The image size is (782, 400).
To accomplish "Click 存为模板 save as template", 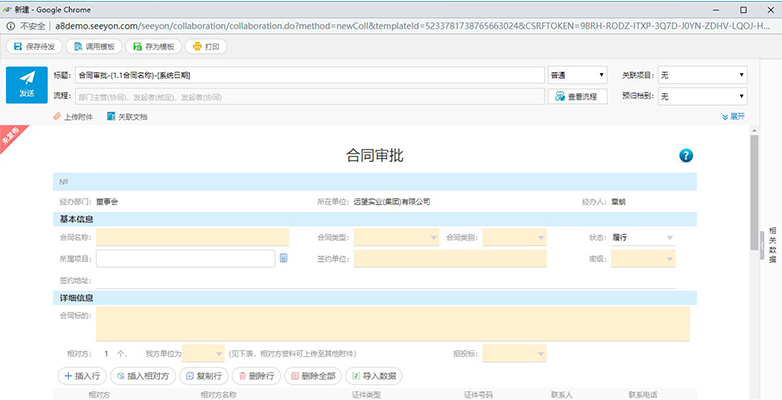I will pyautogui.click(x=153, y=46).
